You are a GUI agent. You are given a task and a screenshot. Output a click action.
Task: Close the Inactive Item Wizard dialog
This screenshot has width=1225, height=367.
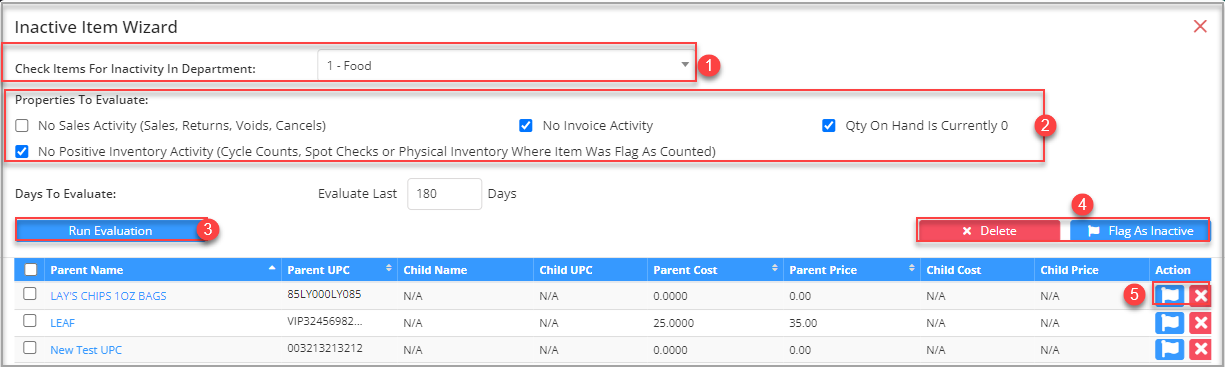[1200, 26]
